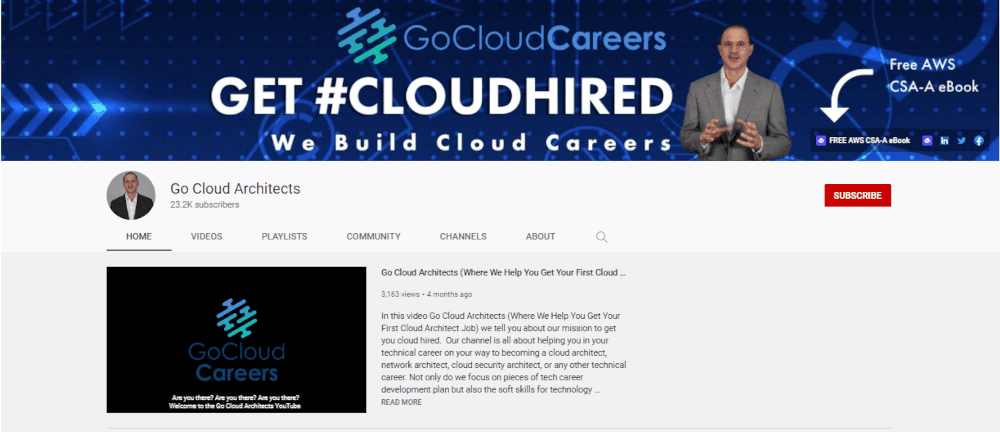This screenshot has height=432, width=1000.
Task: Play the featured GoCloud Careers video thumbnail
Action: 236,339
